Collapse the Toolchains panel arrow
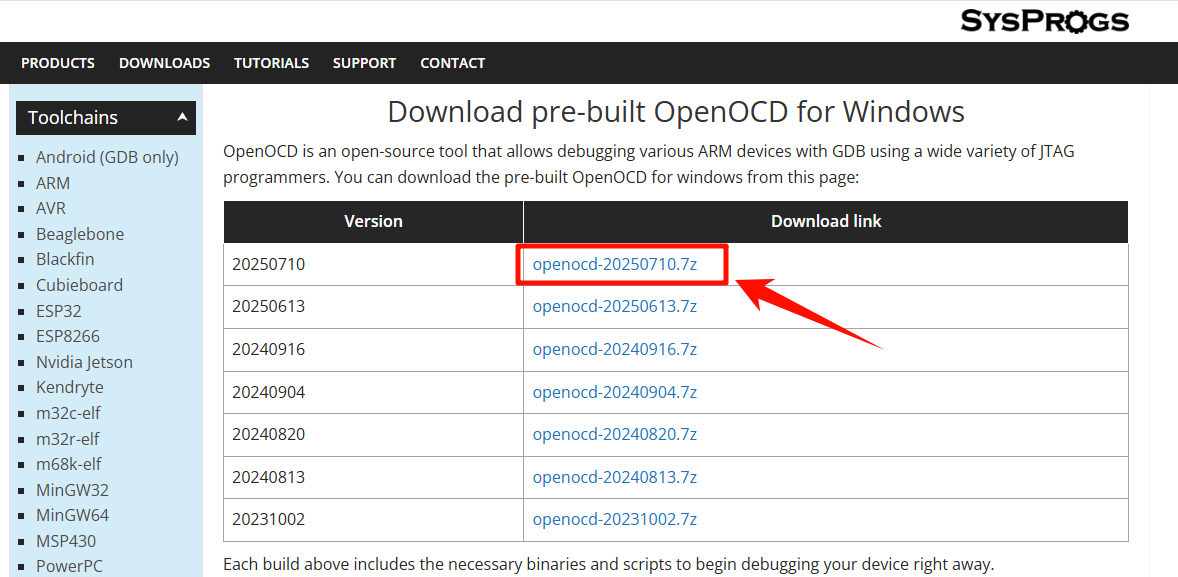Viewport: 1178px width, 577px height. tap(182, 117)
